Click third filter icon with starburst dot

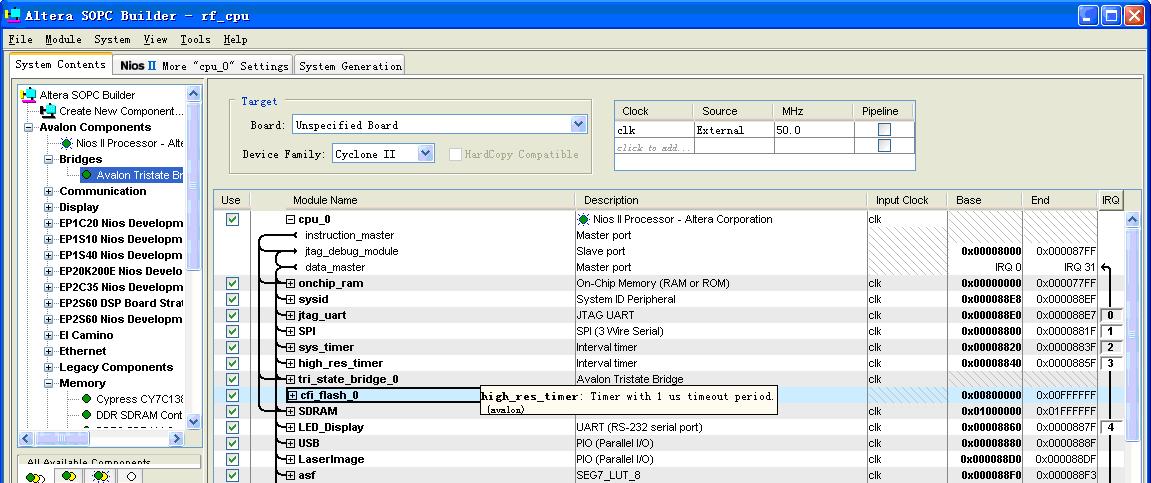tap(101, 476)
